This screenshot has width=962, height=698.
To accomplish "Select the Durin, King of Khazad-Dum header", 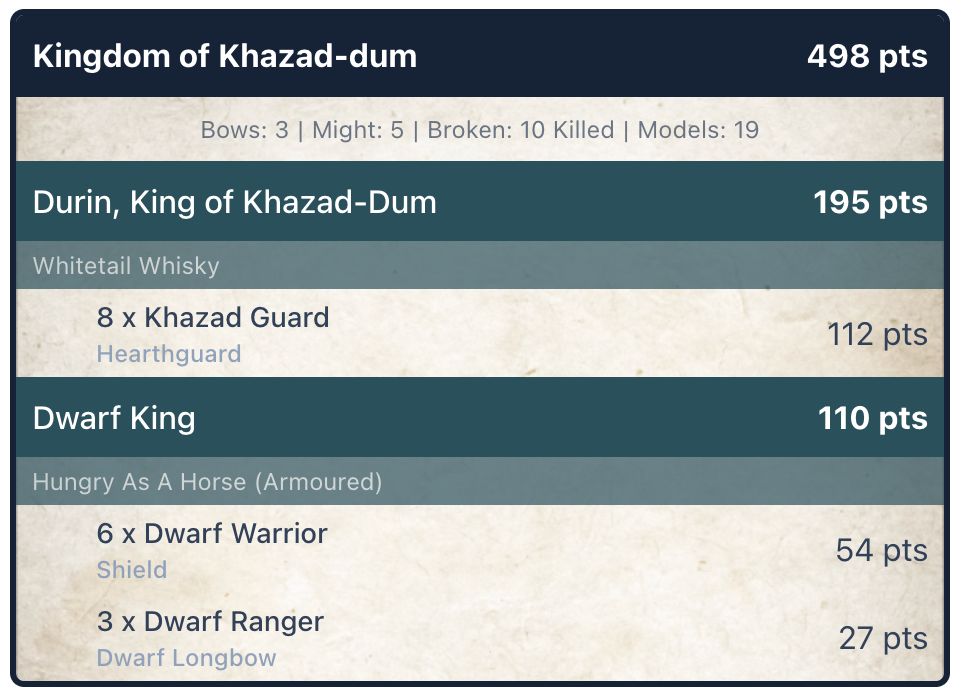I will (234, 202).
